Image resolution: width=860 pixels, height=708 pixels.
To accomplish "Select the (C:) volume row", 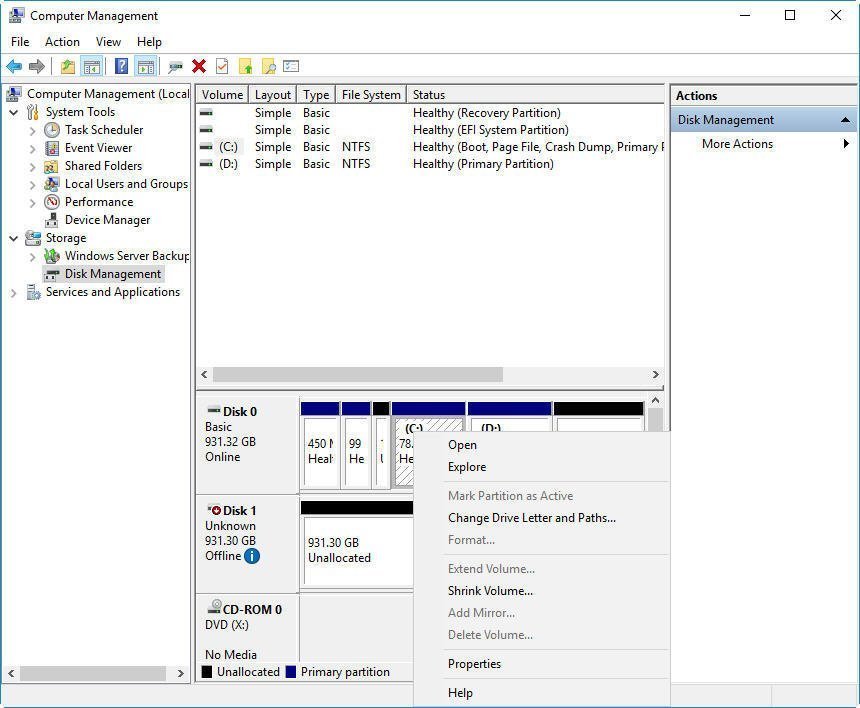I will [x=431, y=148].
